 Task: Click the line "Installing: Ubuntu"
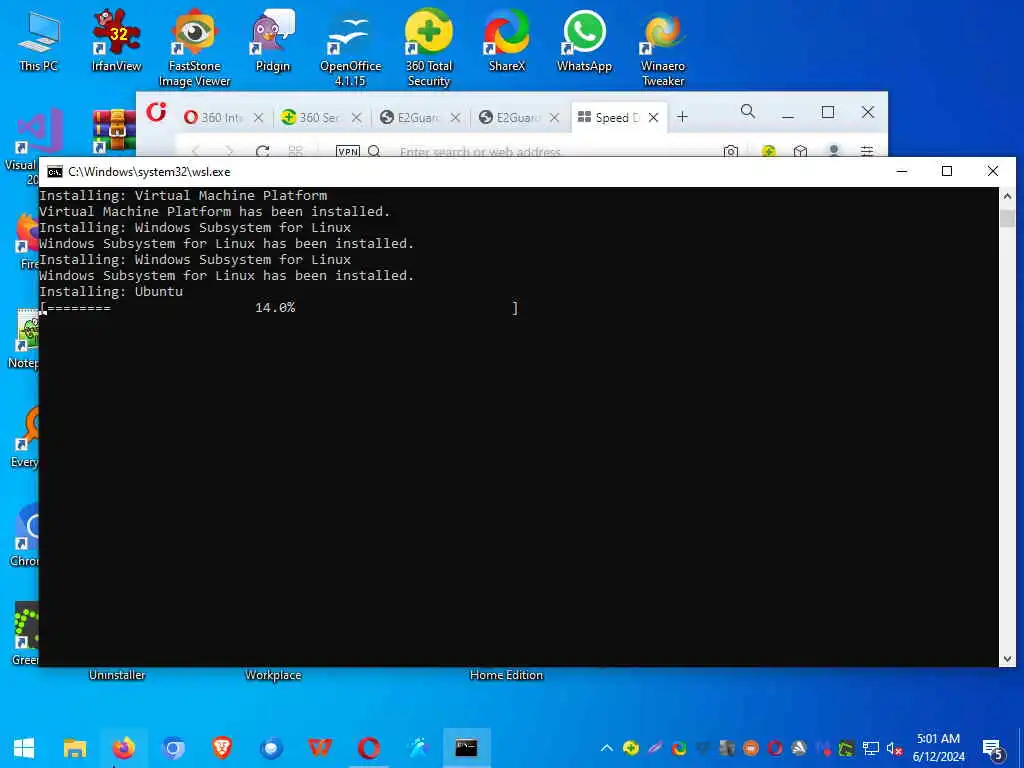111,291
